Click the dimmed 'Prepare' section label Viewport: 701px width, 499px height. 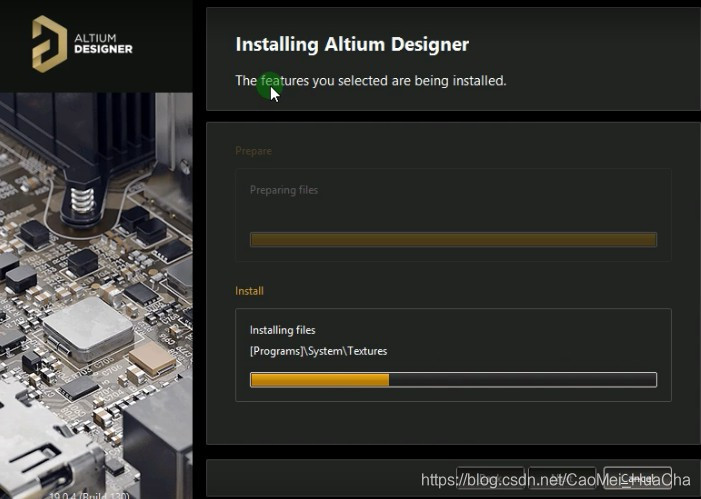point(253,151)
